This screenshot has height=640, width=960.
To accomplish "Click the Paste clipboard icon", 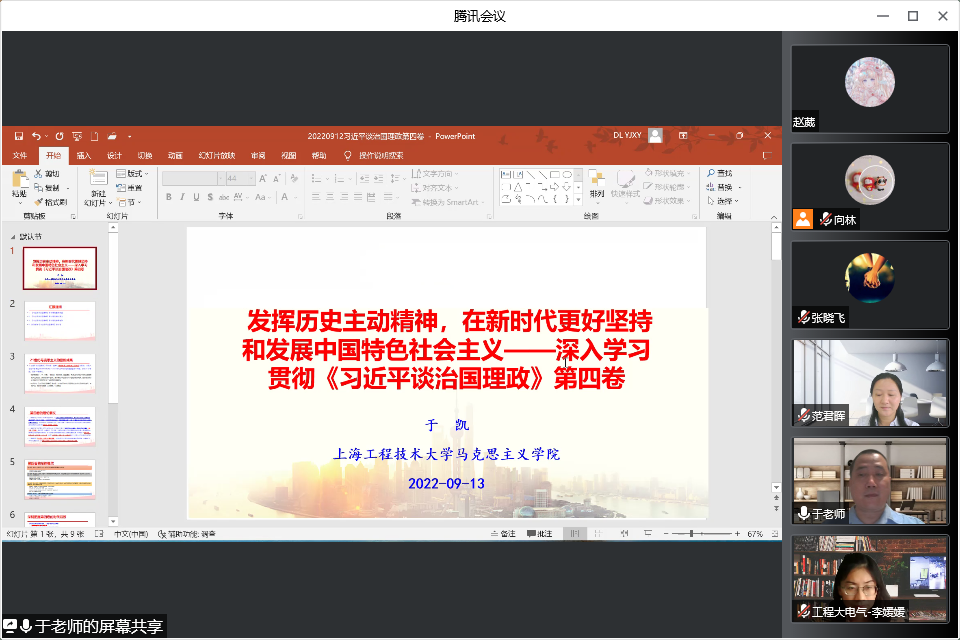I will (x=19, y=180).
